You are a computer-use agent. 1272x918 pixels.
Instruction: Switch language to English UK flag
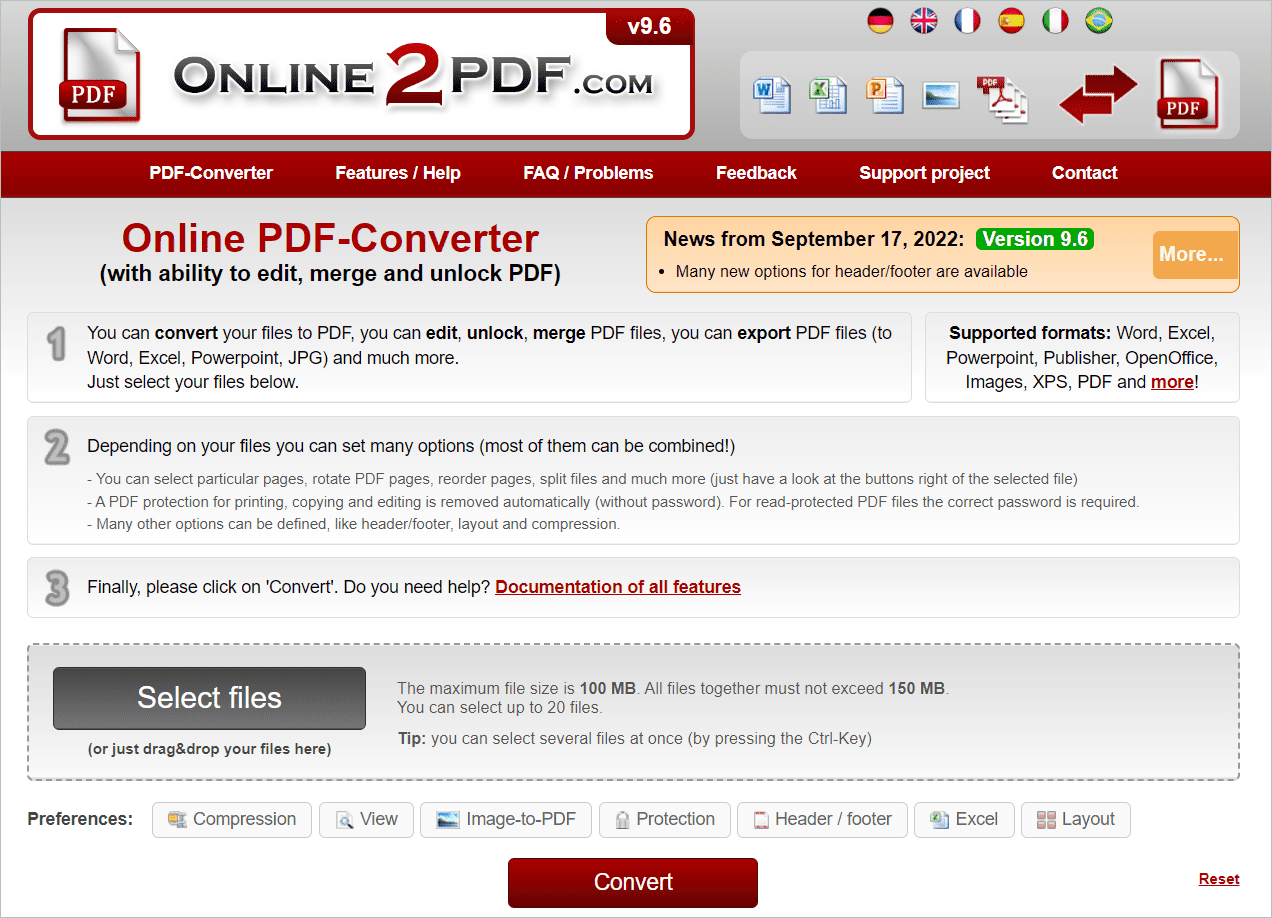[924, 21]
